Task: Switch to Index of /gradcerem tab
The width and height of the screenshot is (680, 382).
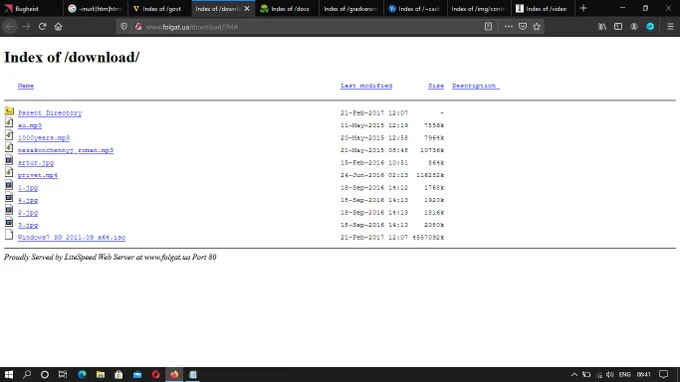Action: tap(351, 8)
